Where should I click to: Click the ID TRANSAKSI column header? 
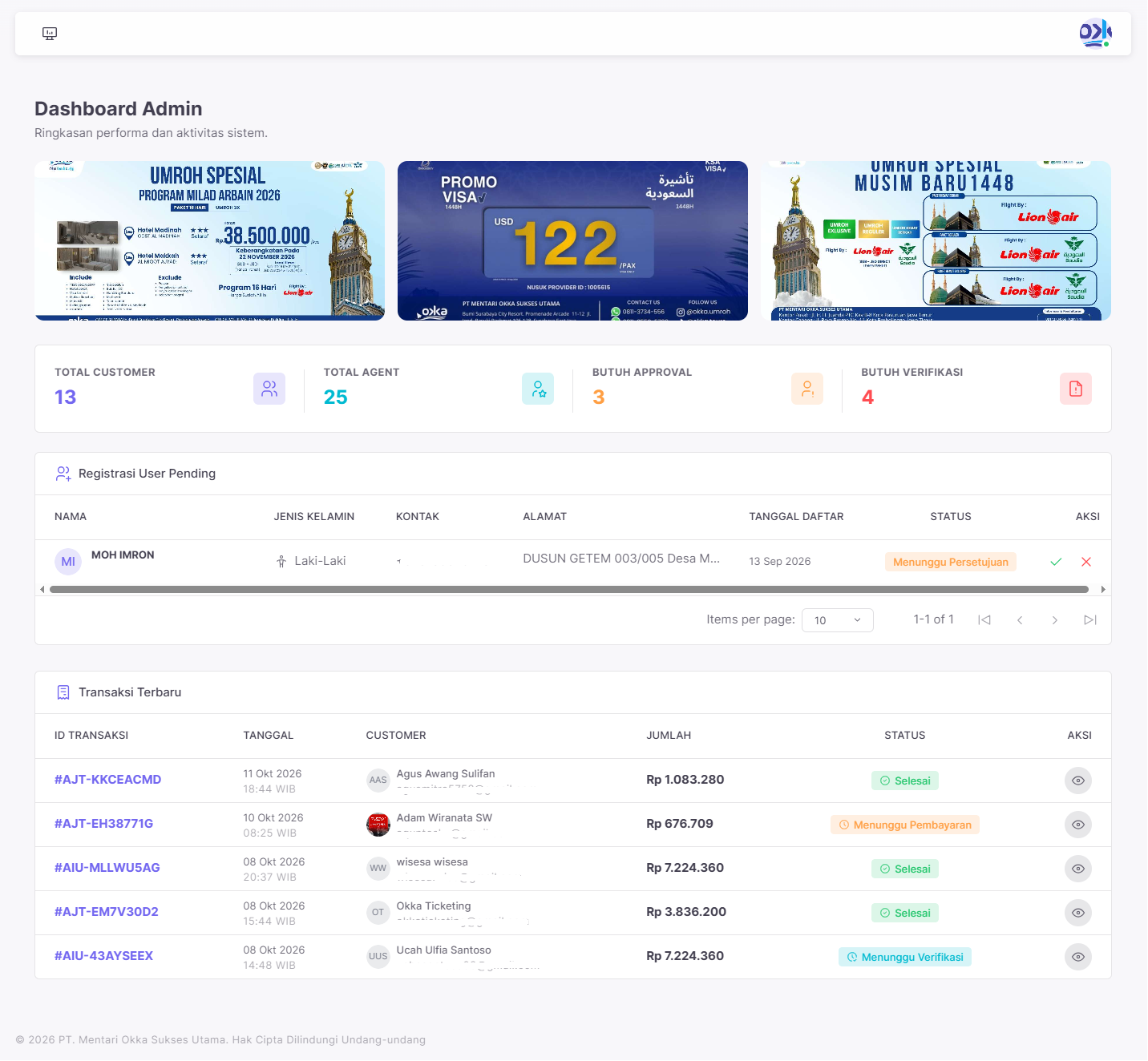point(91,736)
